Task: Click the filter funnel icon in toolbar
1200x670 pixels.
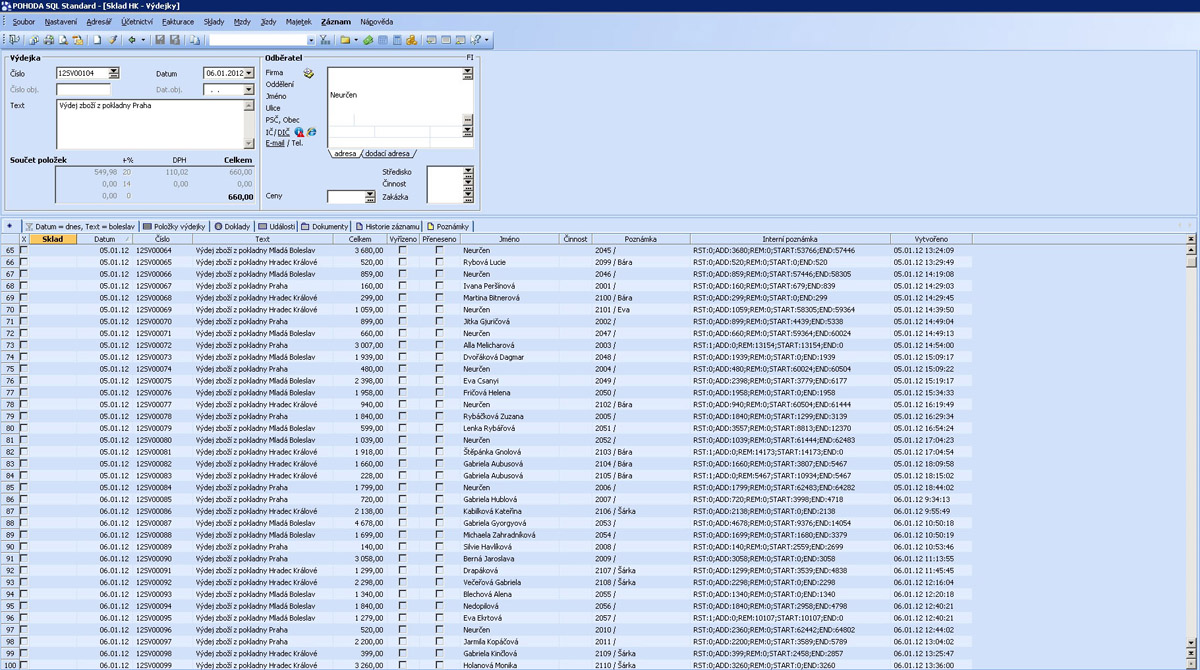Action: click(x=325, y=40)
